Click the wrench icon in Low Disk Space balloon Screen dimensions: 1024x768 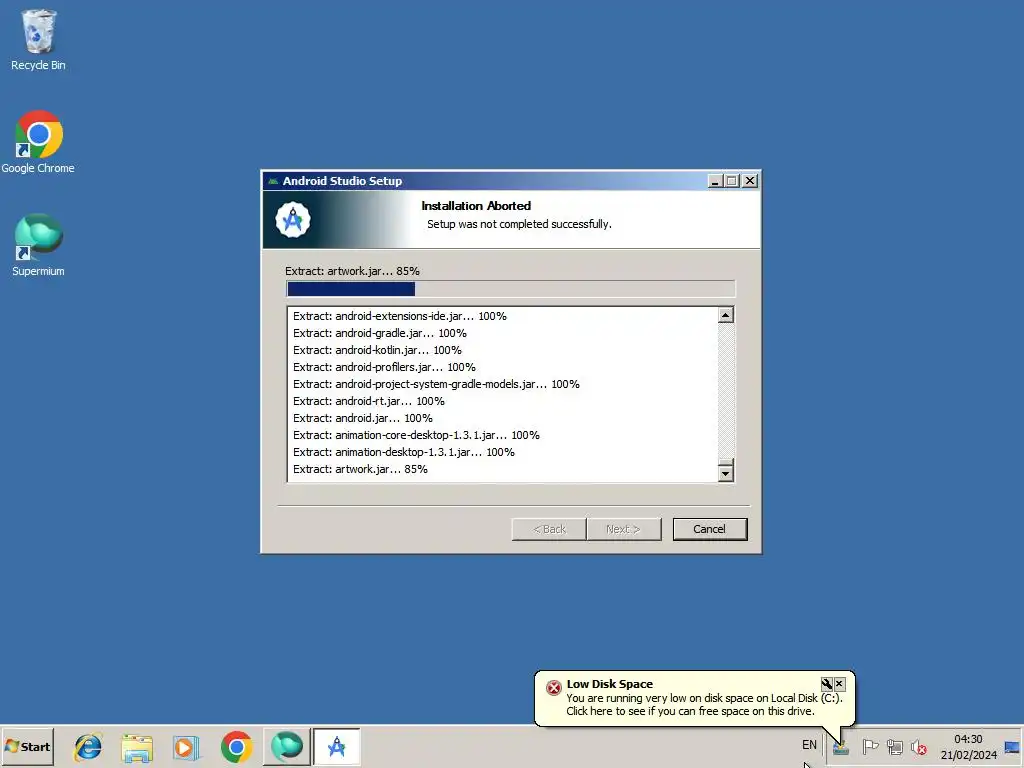point(826,684)
